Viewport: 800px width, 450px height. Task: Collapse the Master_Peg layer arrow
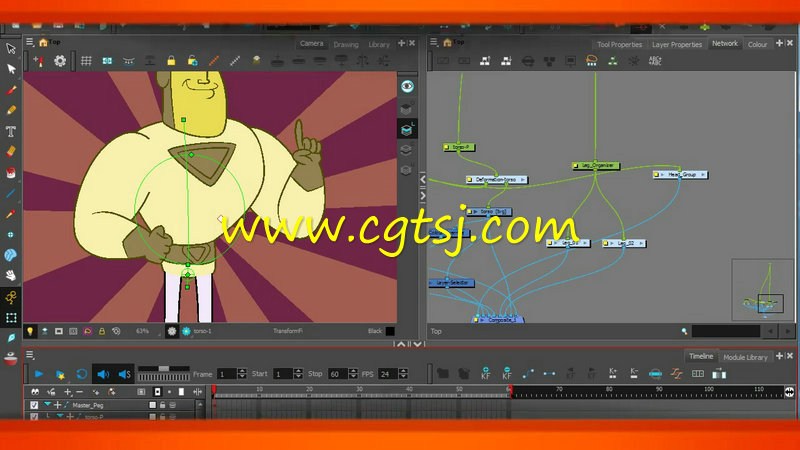[47, 405]
